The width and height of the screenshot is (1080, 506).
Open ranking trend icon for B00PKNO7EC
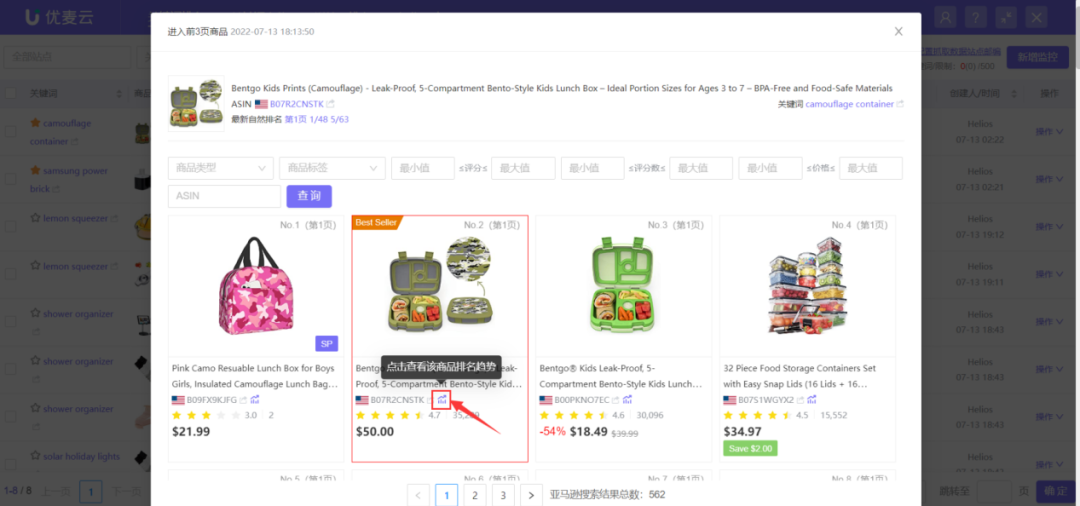point(627,399)
